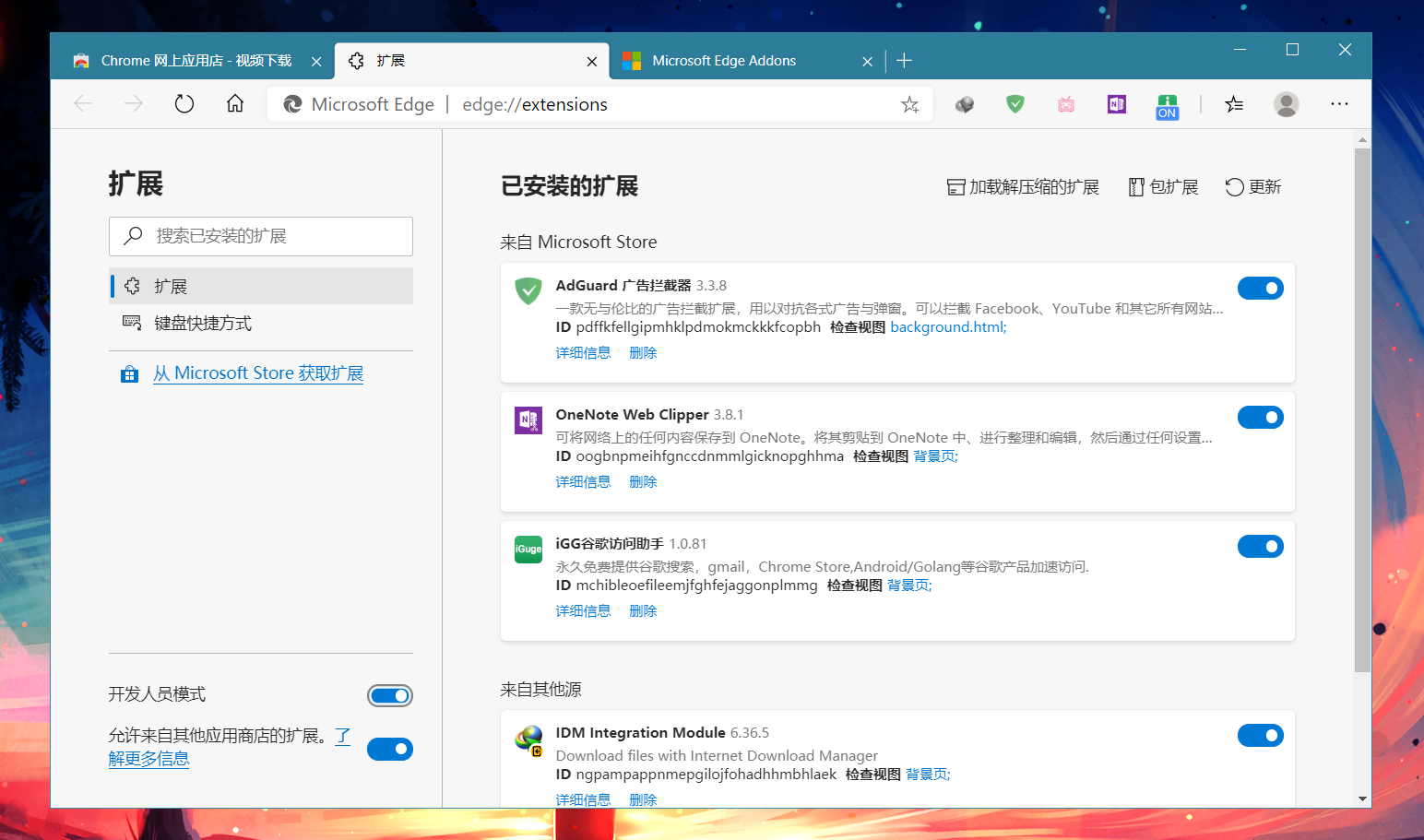Open the AdGuard shield toolbar icon
The height and width of the screenshot is (840, 1424).
1015,104
